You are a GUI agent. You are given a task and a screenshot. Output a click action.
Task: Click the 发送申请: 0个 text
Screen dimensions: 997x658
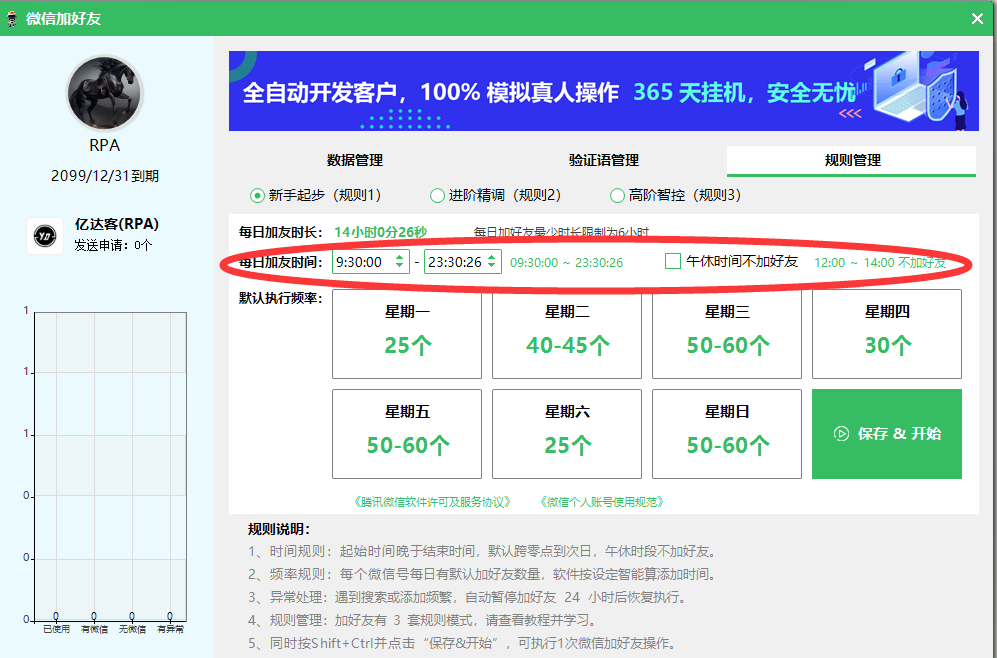[x=113, y=245]
